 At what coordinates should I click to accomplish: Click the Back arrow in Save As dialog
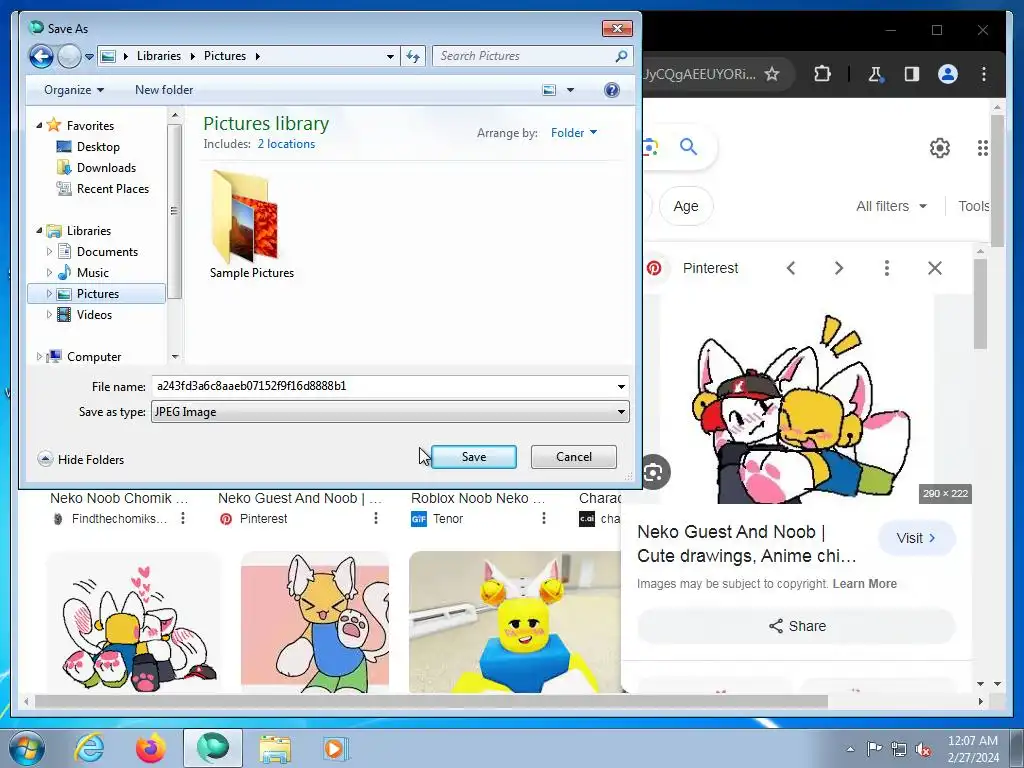(41, 56)
